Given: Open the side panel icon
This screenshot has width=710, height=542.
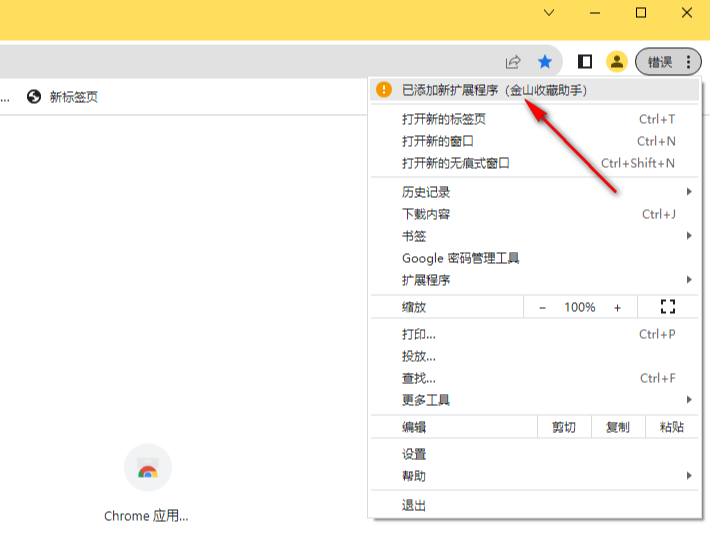Looking at the screenshot, I should (x=585, y=62).
